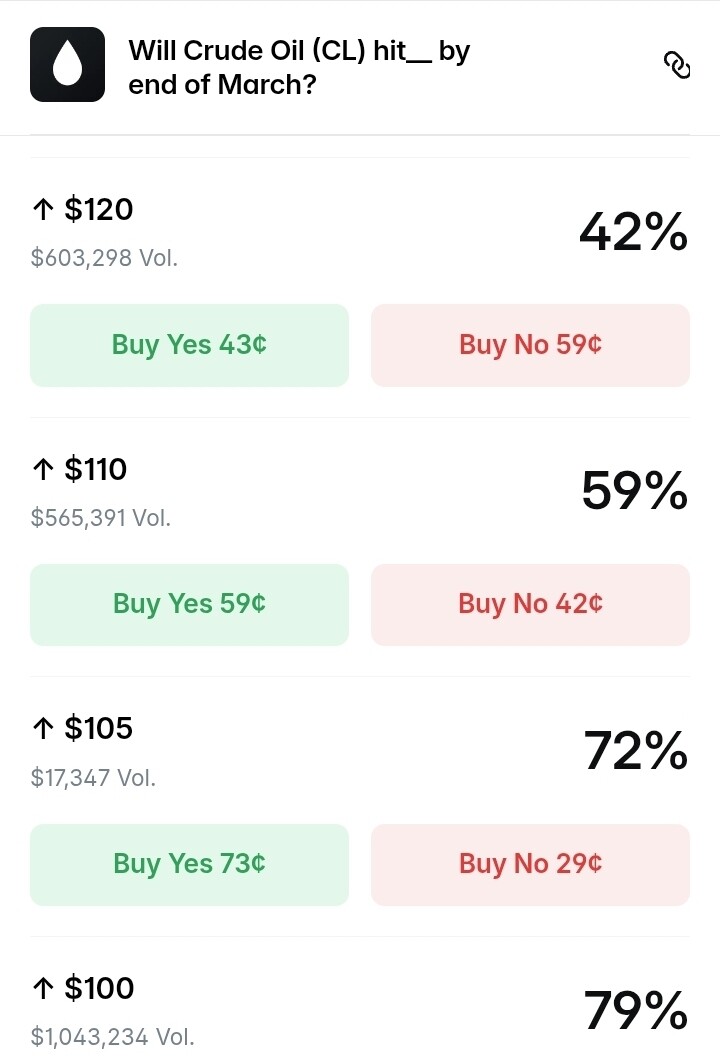Click the up arrow beside $100

point(43,989)
